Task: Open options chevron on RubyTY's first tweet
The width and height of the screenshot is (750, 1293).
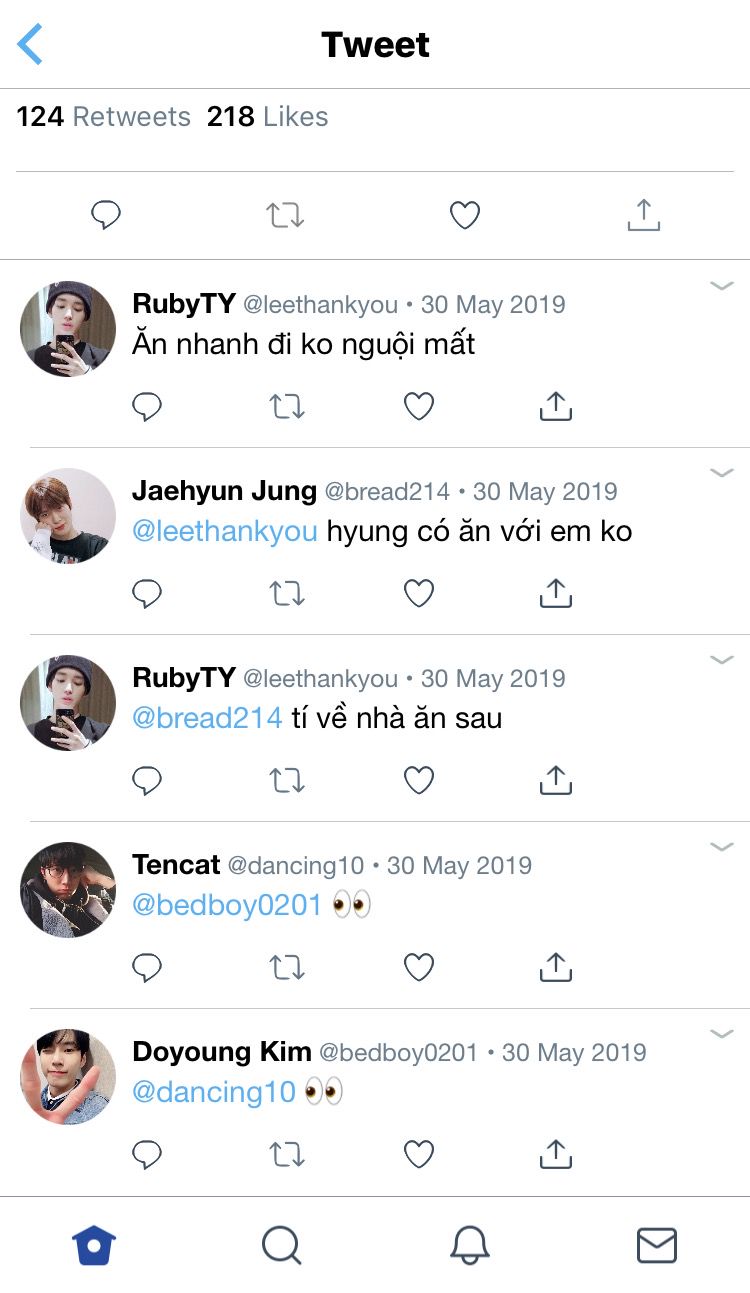Action: pos(721,287)
